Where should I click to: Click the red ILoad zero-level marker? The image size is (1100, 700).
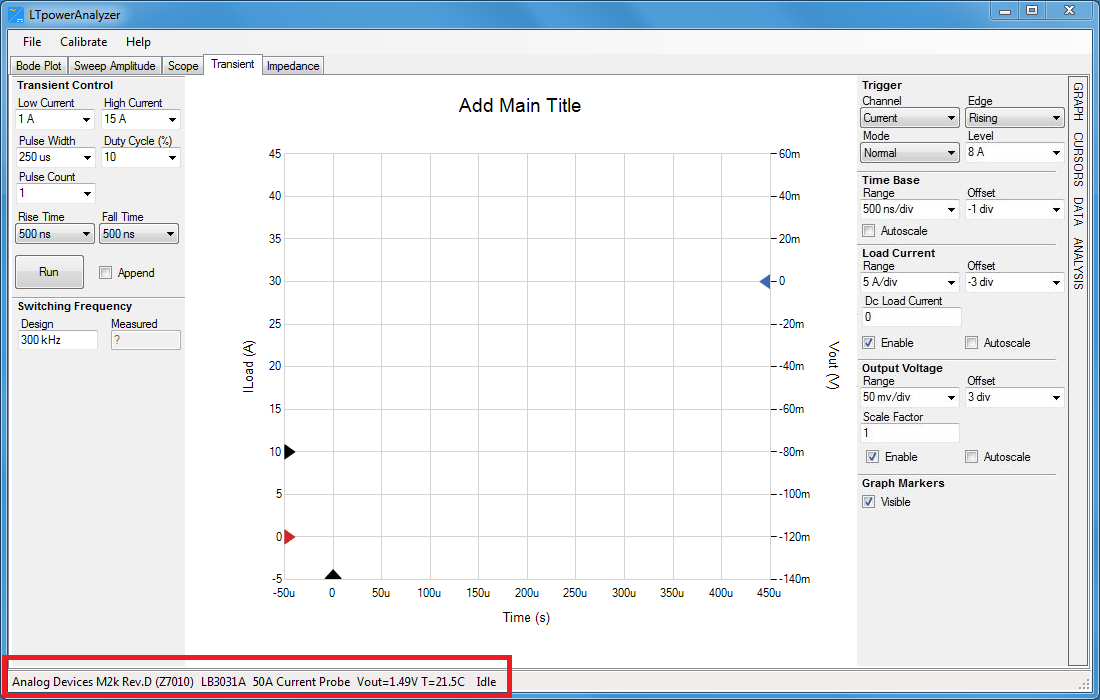pyautogui.click(x=290, y=537)
